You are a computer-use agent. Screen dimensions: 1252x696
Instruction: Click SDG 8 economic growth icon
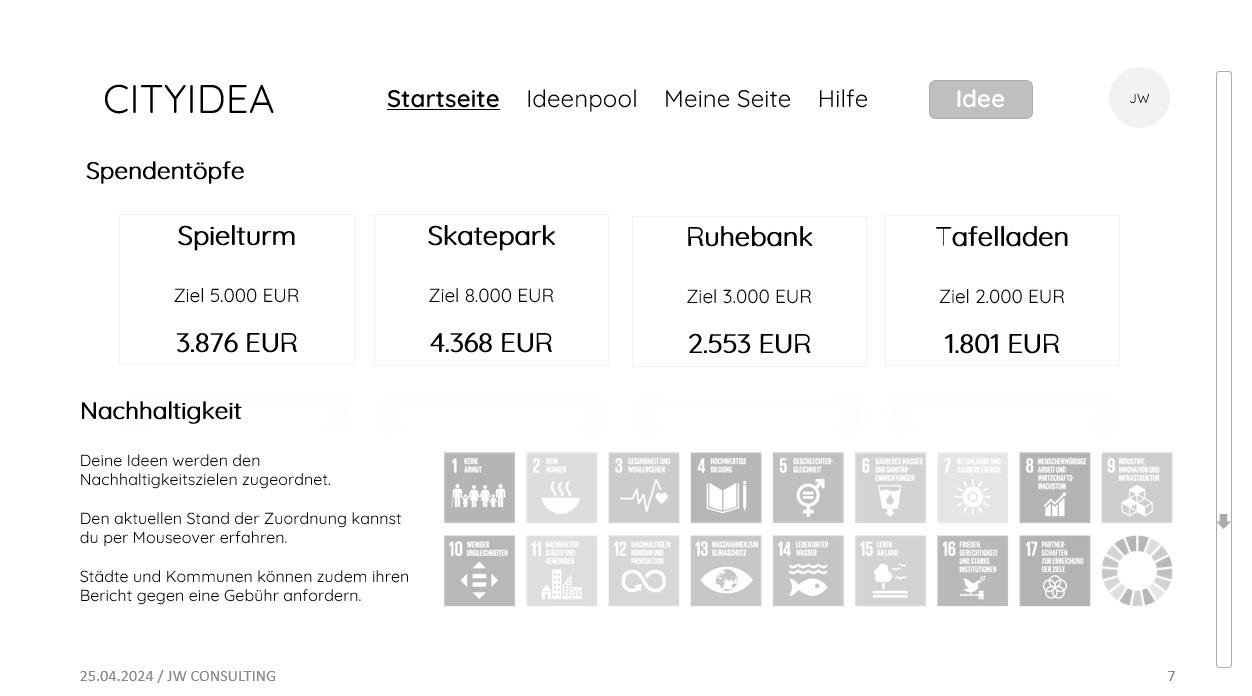tap(1055, 488)
